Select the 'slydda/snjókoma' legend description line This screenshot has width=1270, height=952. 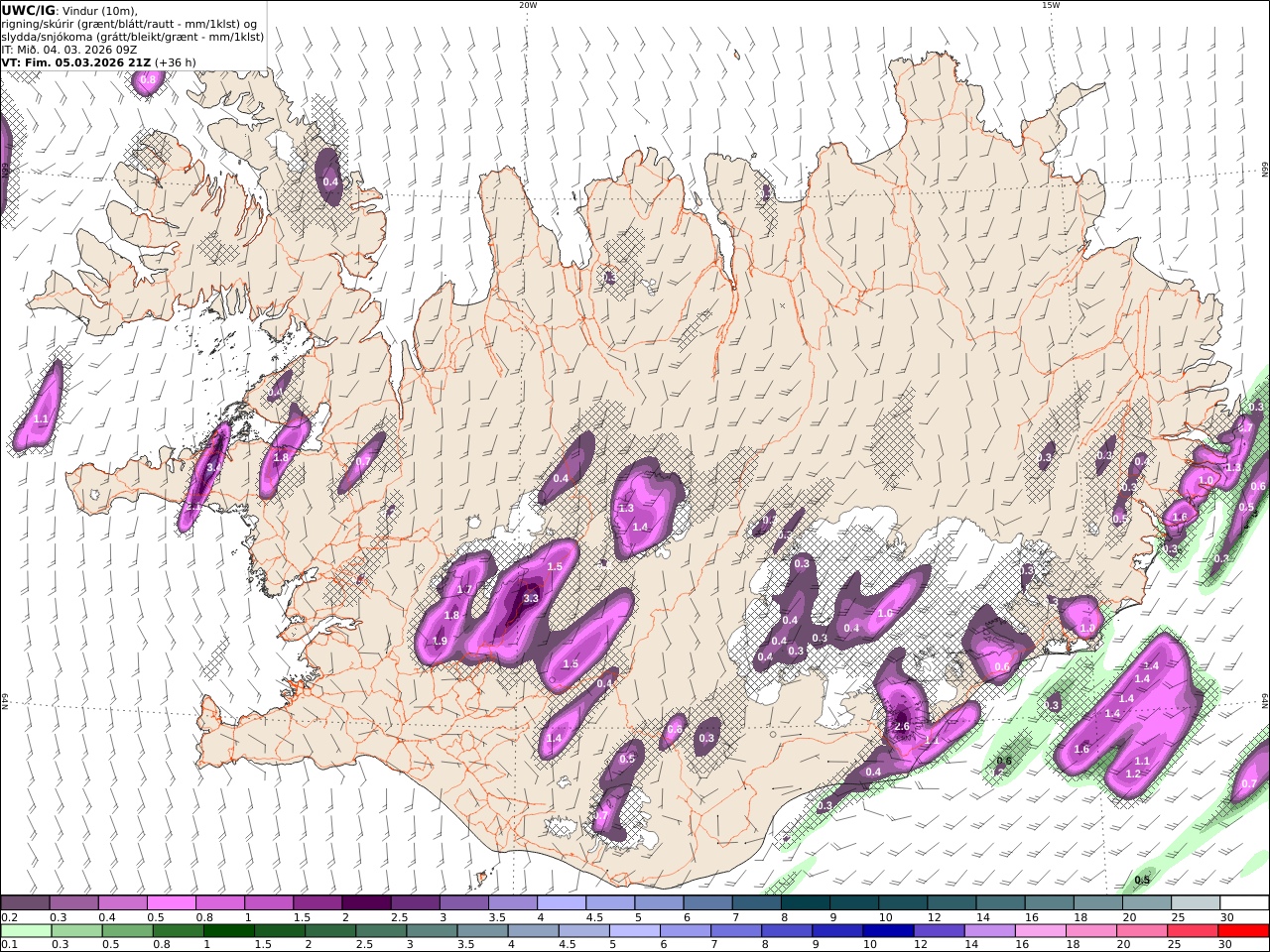pyautogui.click(x=132, y=37)
